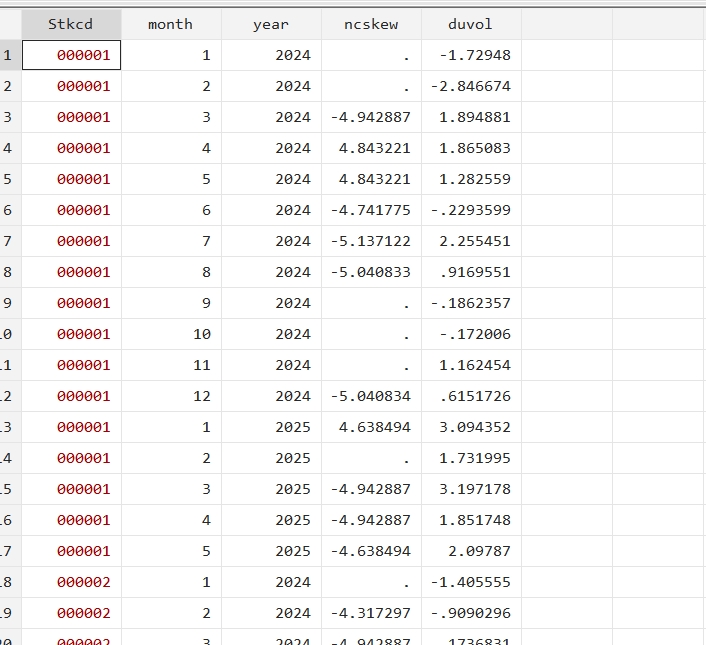The width and height of the screenshot is (706, 645).
Task: Click ncskew value -4.638494
Action: [371, 551]
